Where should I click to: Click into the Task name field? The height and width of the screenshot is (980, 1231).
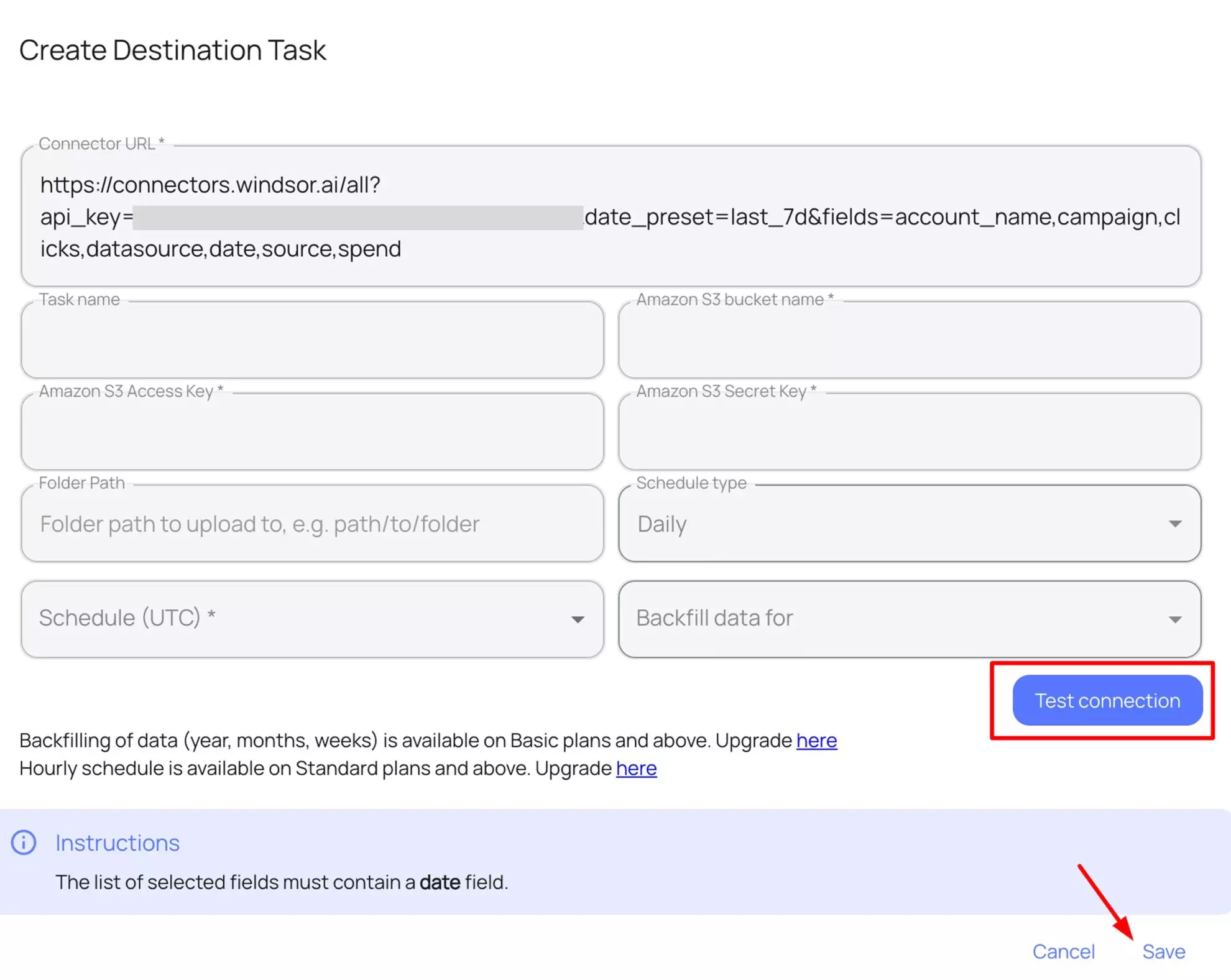(x=312, y=340)
